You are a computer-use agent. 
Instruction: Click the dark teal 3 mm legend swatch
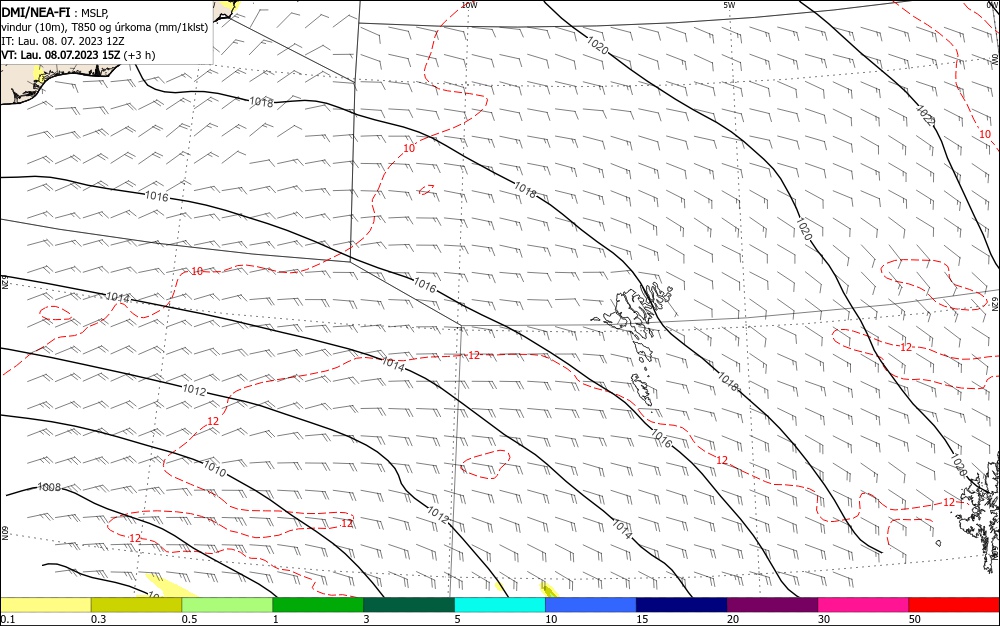pyautogui.click(x=409, y=605)
